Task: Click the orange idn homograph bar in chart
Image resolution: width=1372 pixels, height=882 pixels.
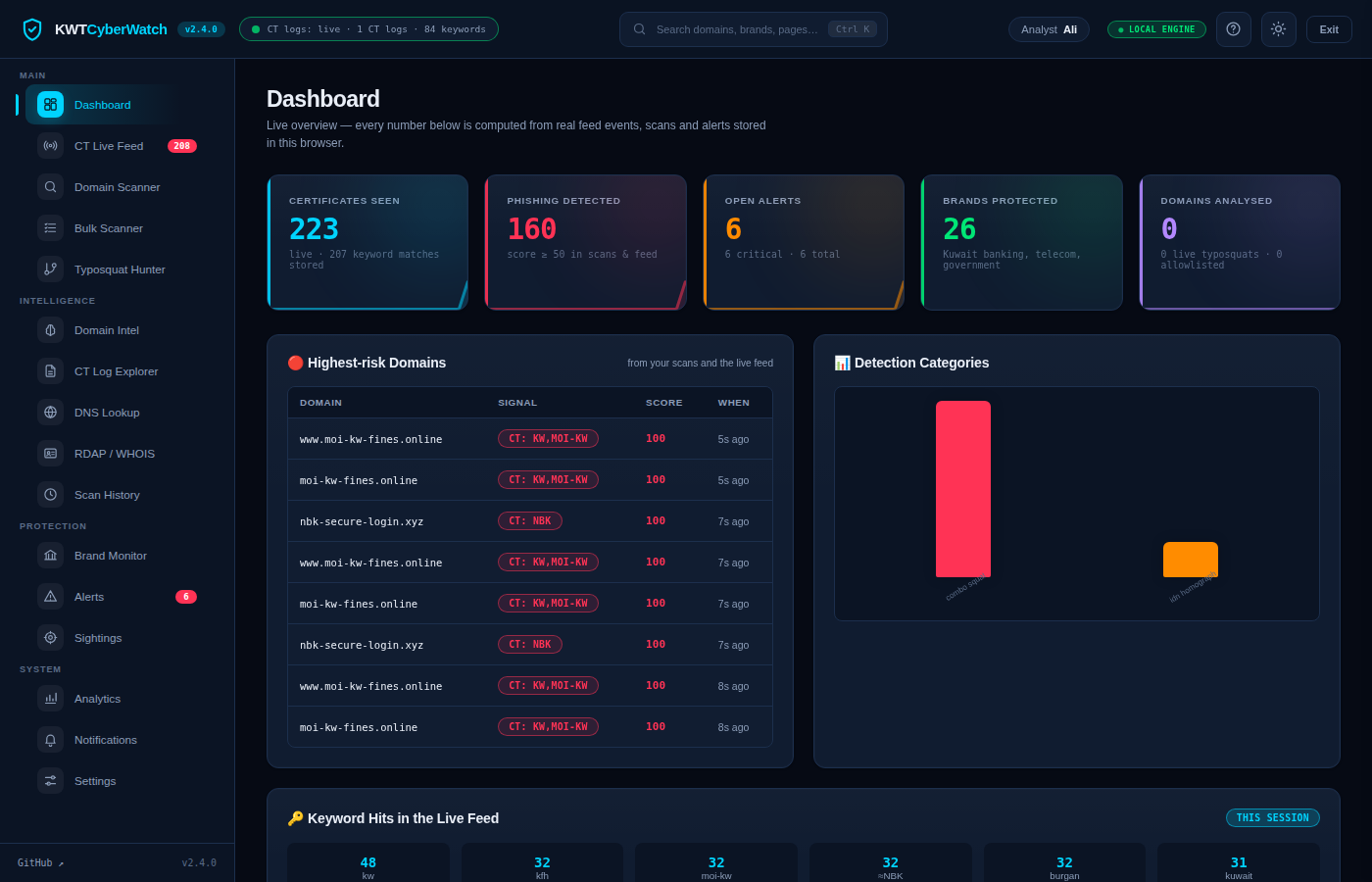Action: click(x=1190, y=560)
